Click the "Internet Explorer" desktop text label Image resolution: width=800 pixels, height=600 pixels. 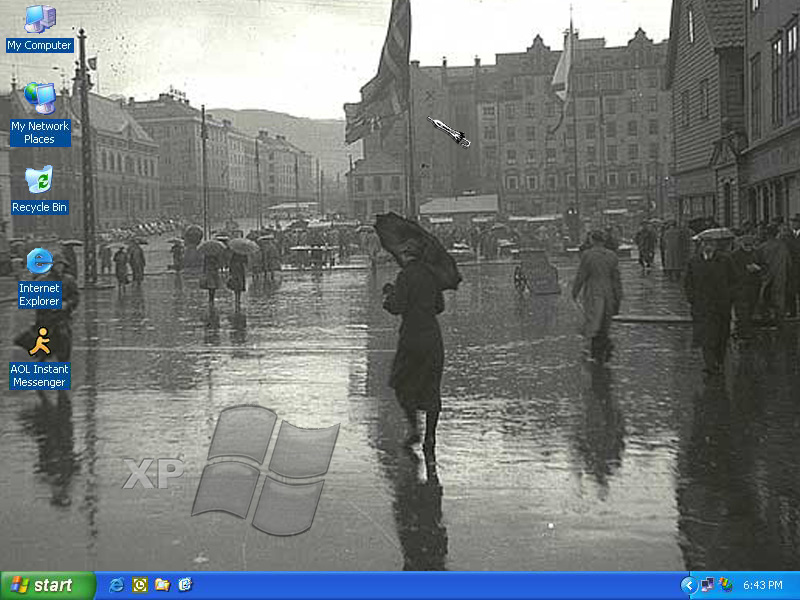click(39, 295)
